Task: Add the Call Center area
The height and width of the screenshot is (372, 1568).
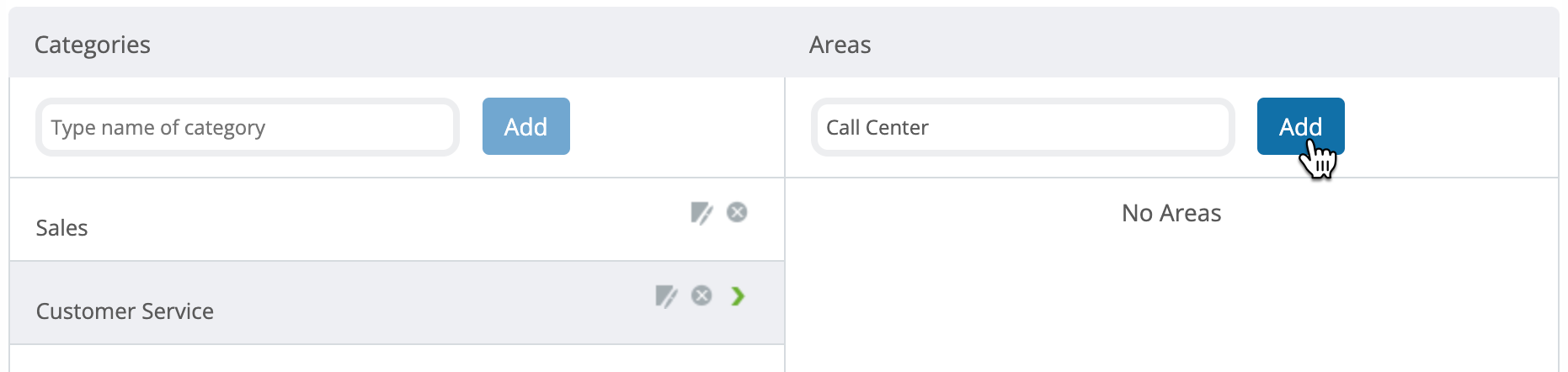Action: (x=1301, y=126)
